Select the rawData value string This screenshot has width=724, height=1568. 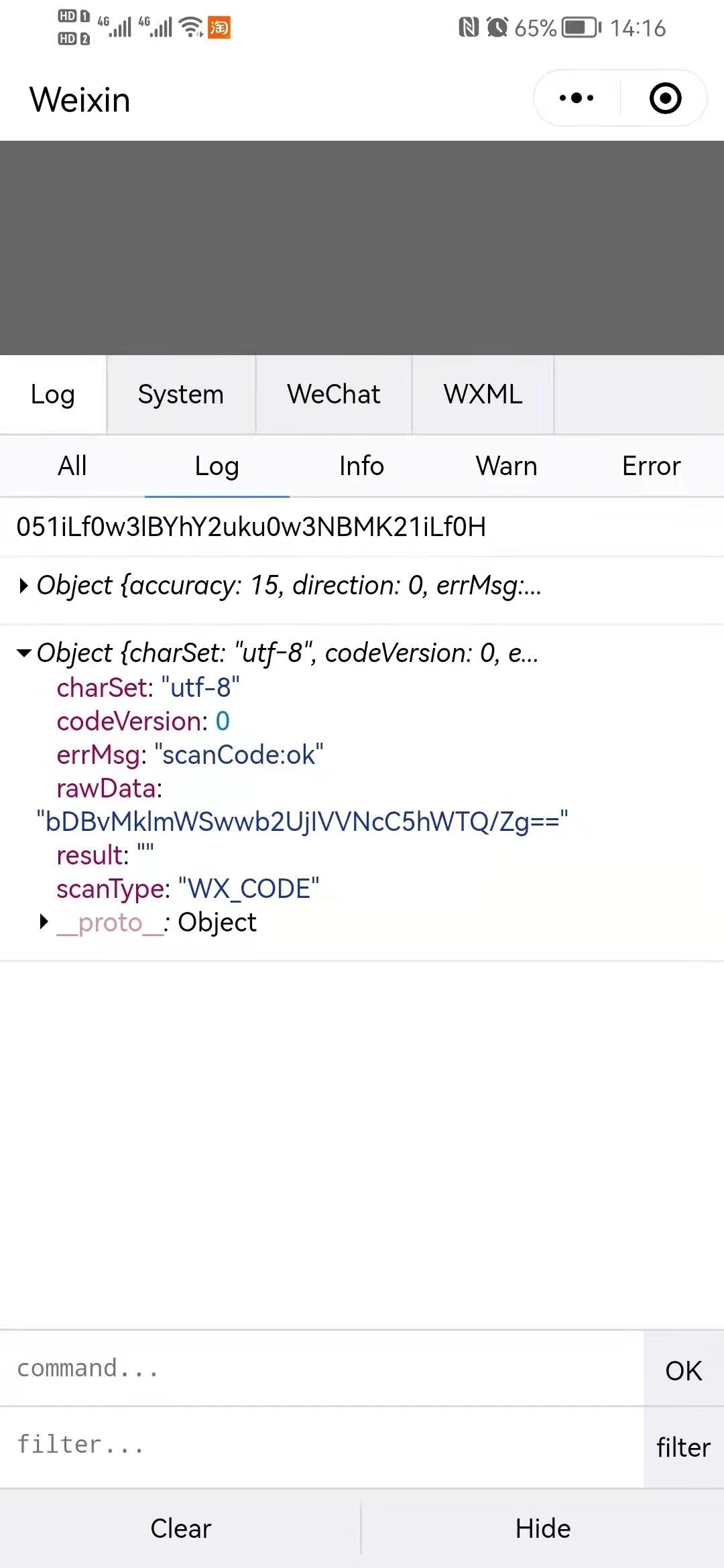302,822
